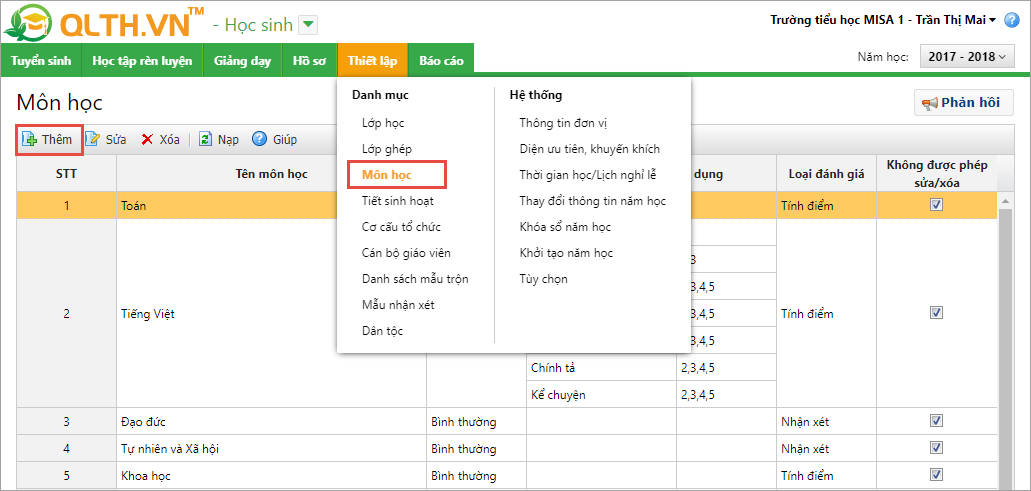Screen dimensions: 1031x491
Task: Open the Báo cáo tab
Action: coord(441,61)
